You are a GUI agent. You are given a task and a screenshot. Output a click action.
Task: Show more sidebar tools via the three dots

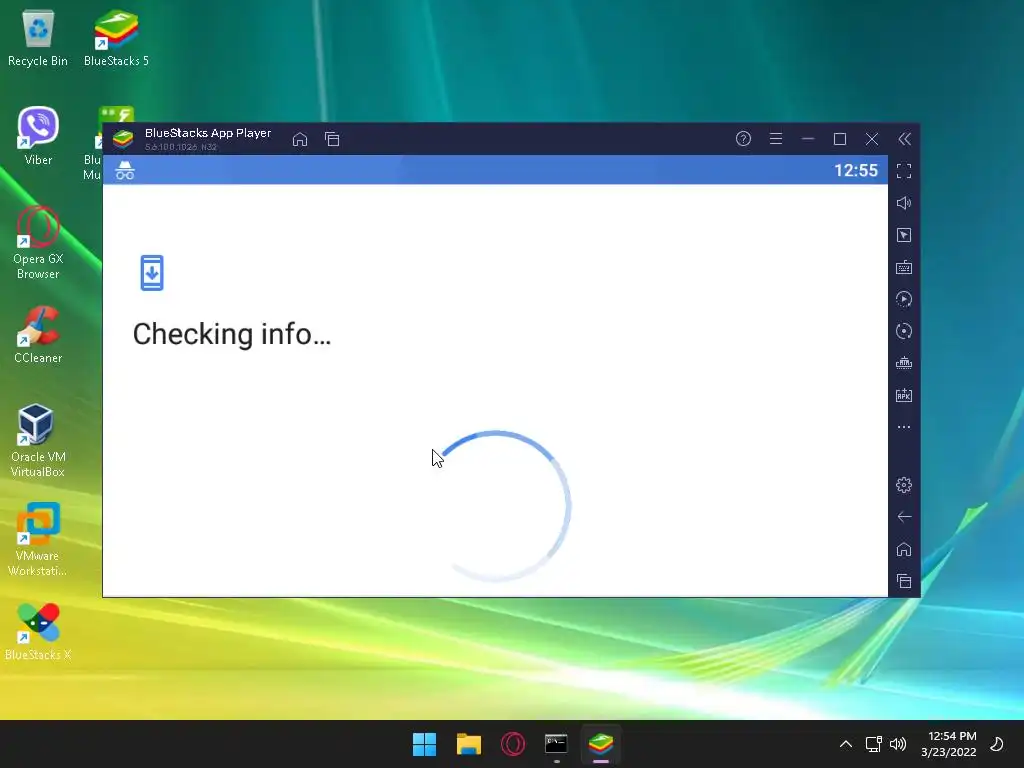pyautogui.click(x=904, y=427)
